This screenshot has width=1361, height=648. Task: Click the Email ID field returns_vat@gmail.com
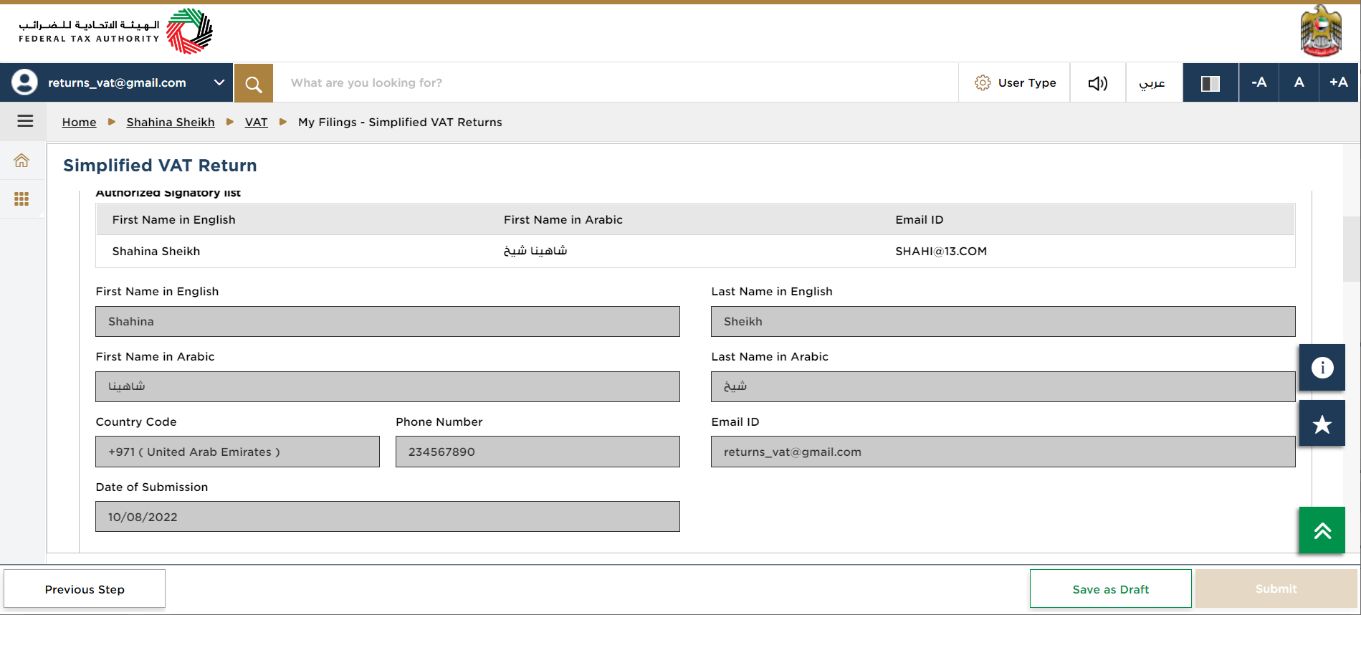pos(1003,451)
